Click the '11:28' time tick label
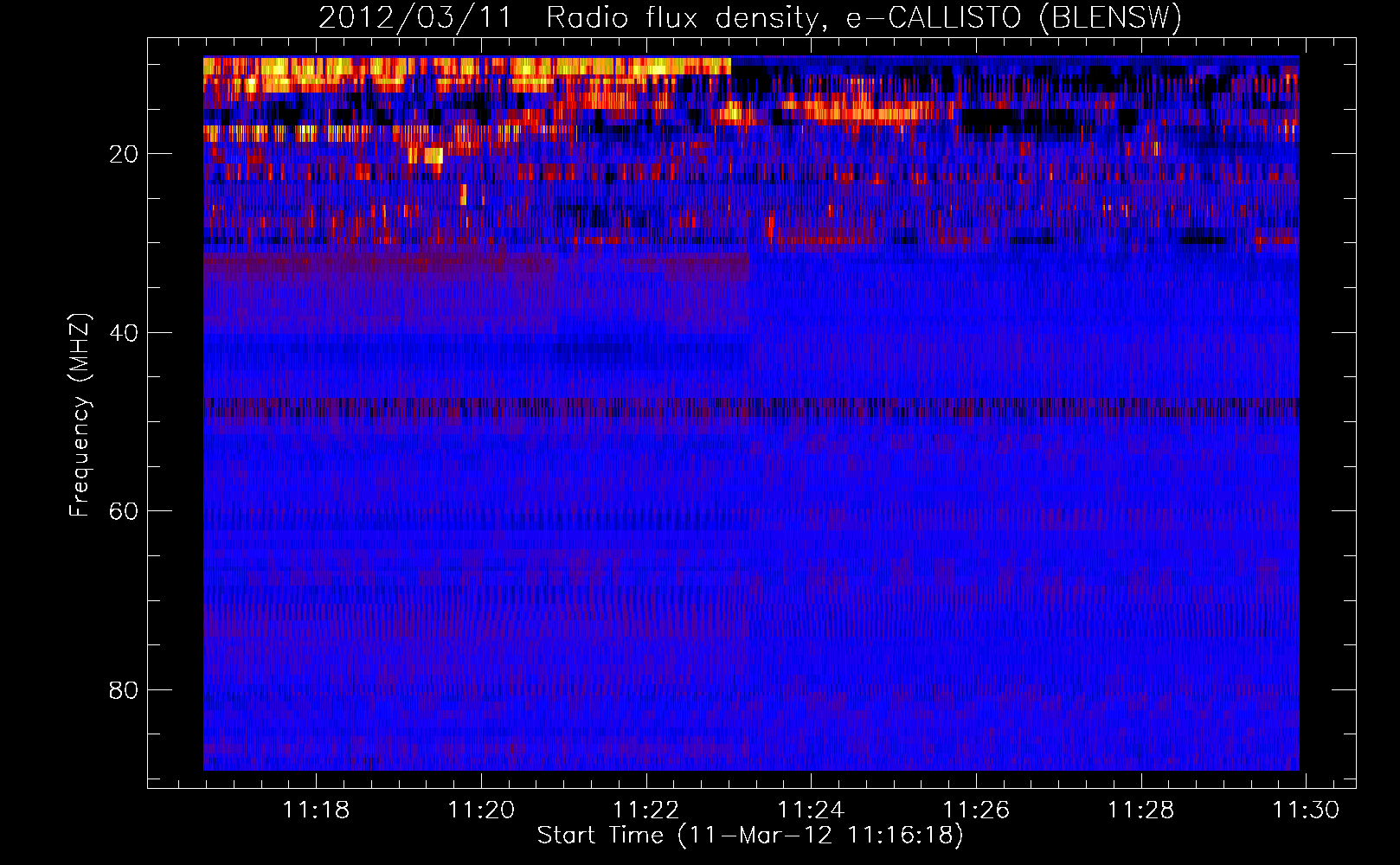Image resolution: width=1400 pixels, height=865 pixels. coord(1141,810)
